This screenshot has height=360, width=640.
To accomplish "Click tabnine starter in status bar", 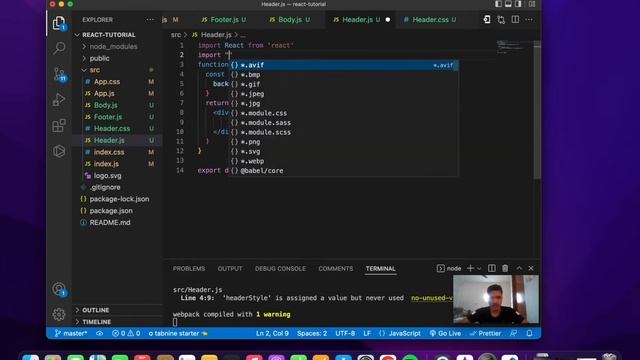I will (178, 333).
